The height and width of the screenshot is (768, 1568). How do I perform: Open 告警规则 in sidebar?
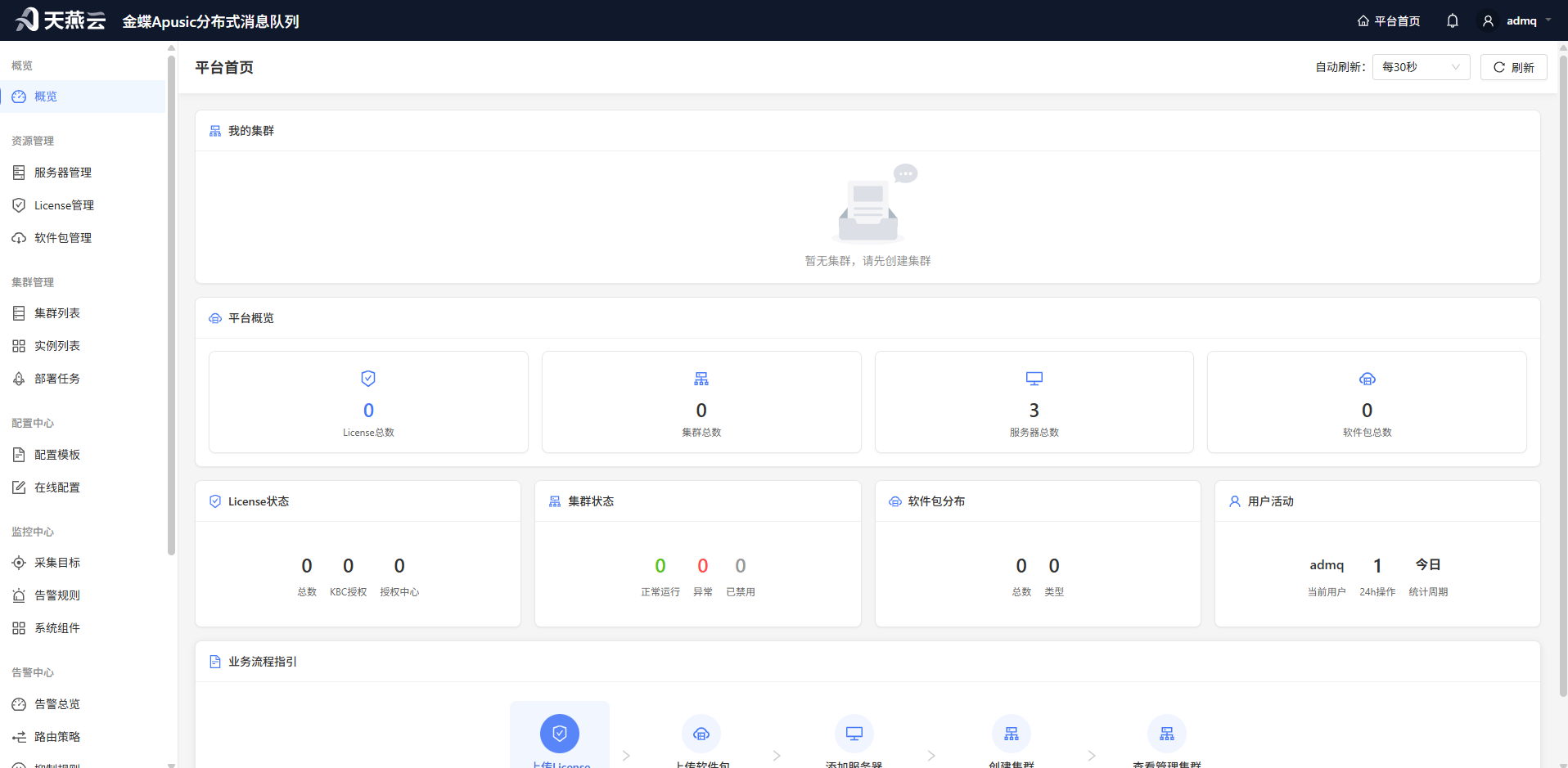(83, 595)
